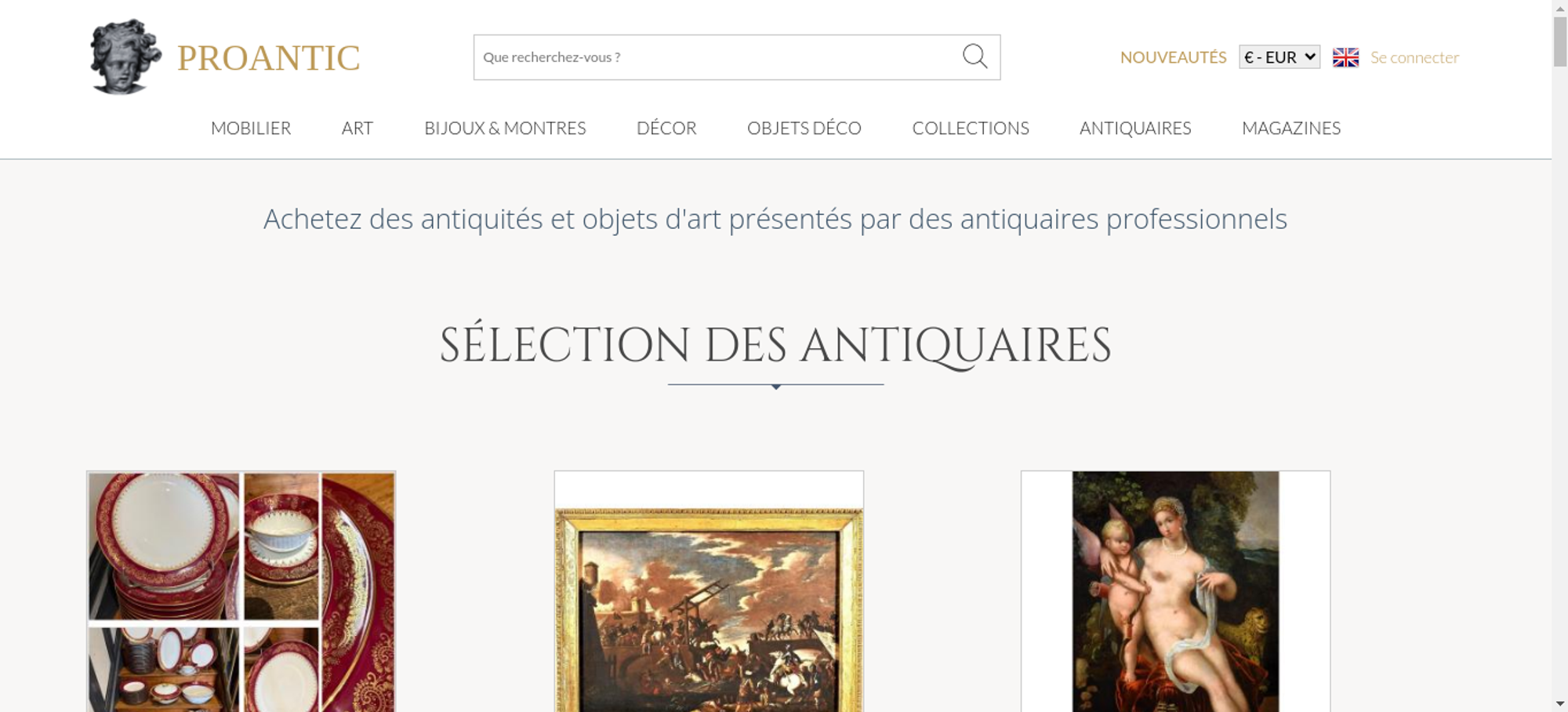
Task: Focus the Que recherchez-vous search field
Action: pos(717,57)
